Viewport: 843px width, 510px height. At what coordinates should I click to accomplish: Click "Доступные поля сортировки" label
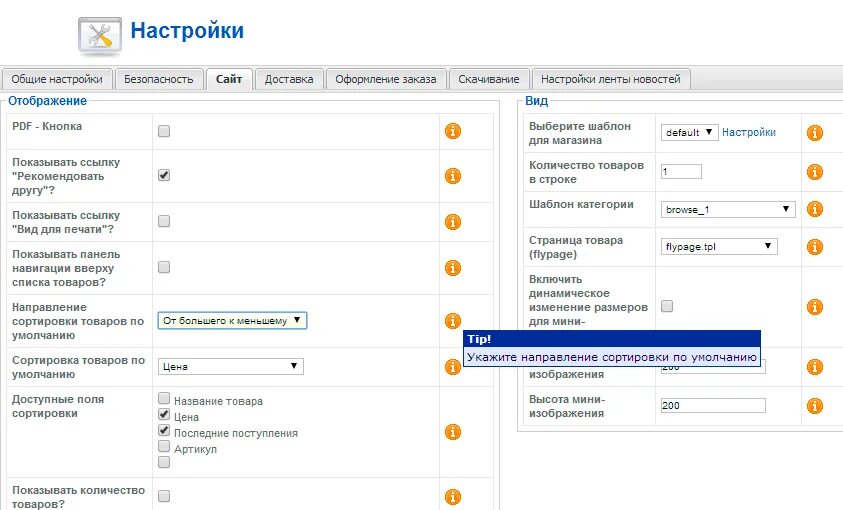coord(58,406)
